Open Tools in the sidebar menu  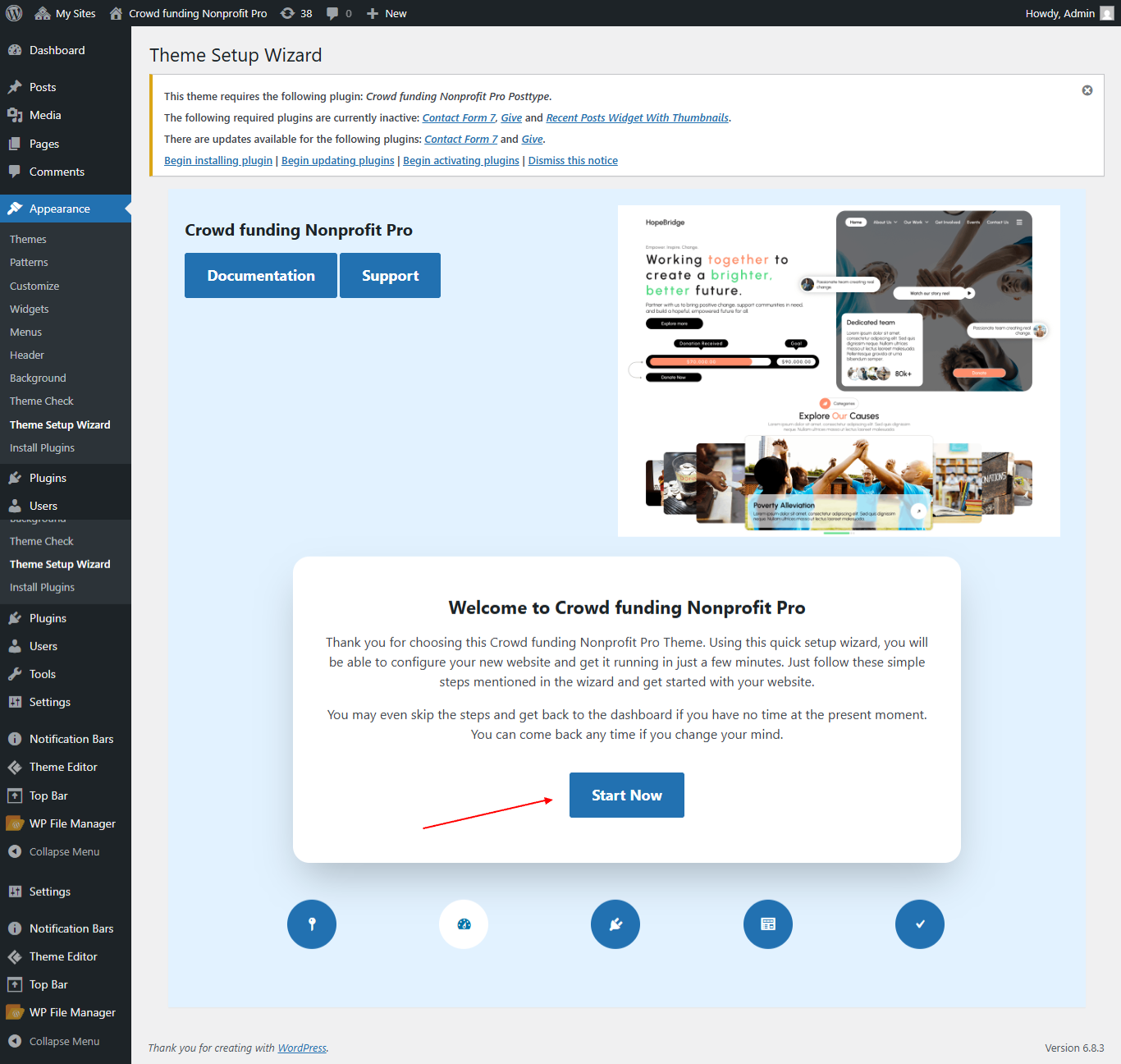43,674
